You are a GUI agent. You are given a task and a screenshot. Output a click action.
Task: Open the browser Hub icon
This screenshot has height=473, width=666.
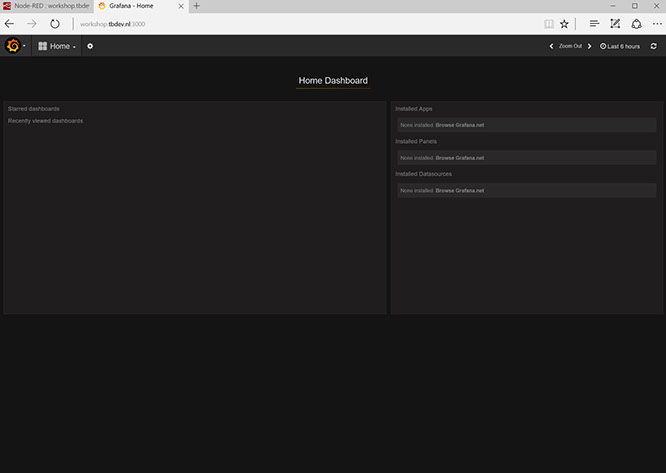[594, 24]
